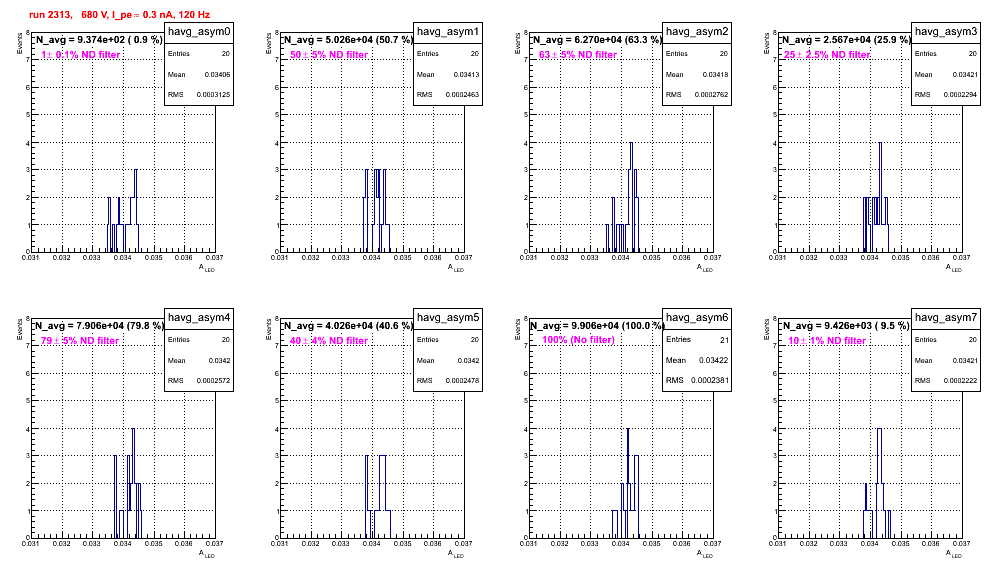996x572 pixels.
Task: Click RMS value 0.0002478 in havg_asym5
Action: click(x=463, y=381)
